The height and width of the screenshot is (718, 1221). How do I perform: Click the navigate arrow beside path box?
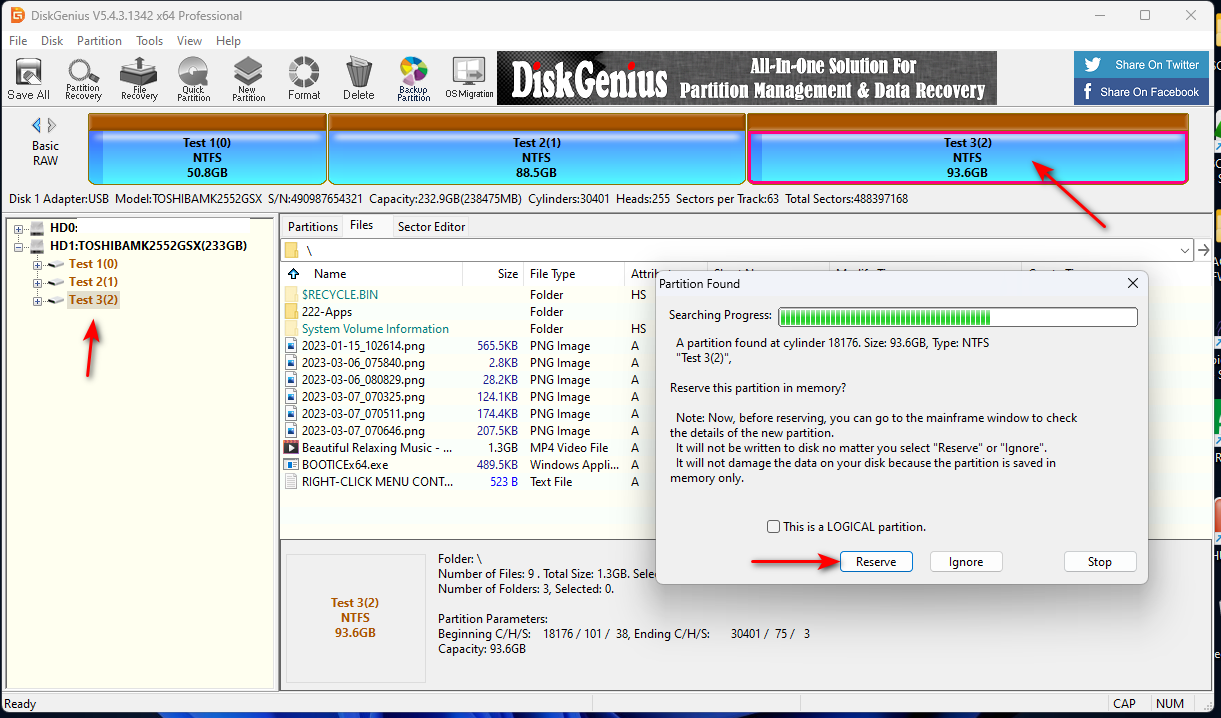1204,250
